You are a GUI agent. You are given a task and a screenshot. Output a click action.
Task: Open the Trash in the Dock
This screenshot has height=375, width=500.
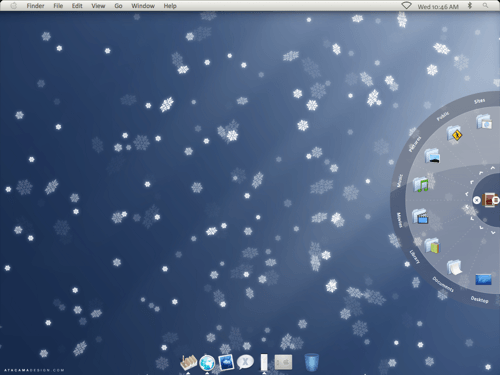(312, 362)
